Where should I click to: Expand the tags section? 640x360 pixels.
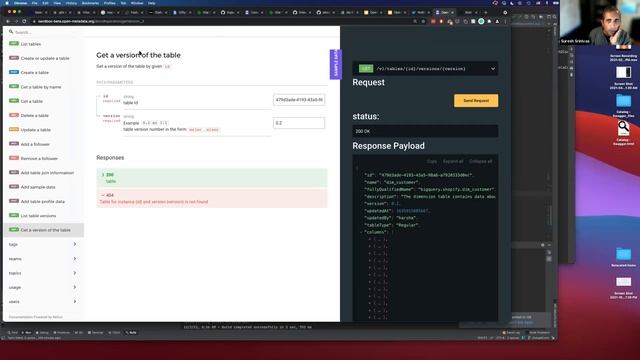click(x=43, y=244)
